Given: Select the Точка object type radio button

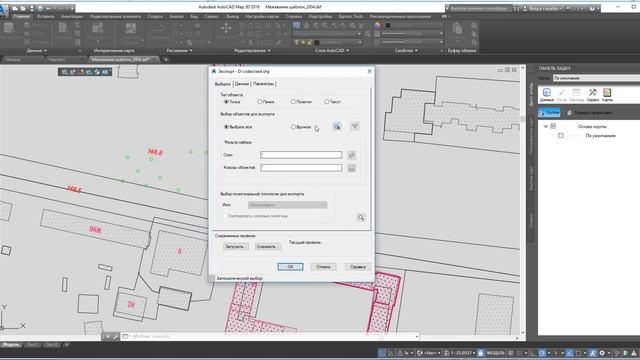Looking at the screenshot, I should 226,102.
